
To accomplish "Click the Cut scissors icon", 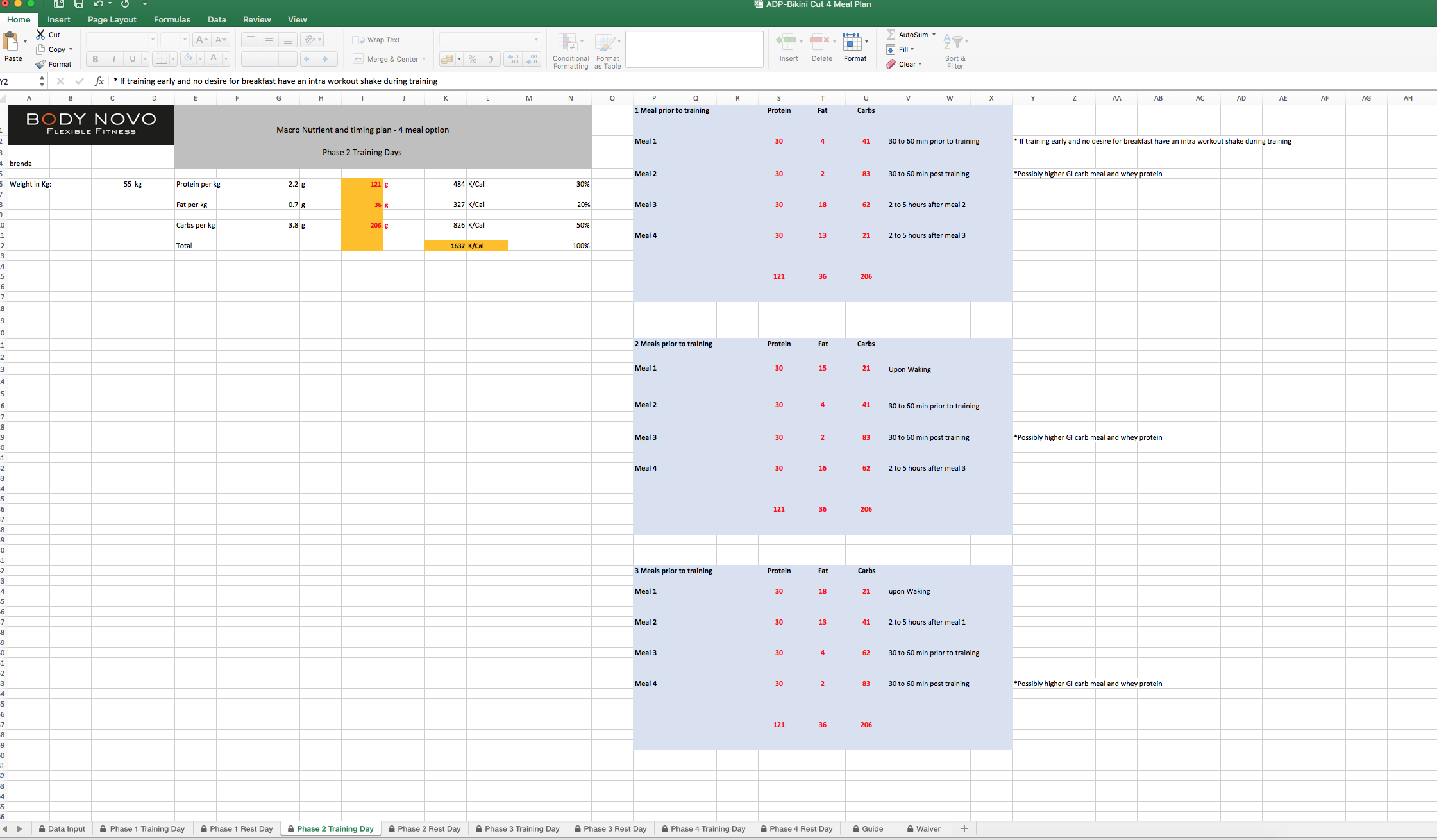I will 40,35.
